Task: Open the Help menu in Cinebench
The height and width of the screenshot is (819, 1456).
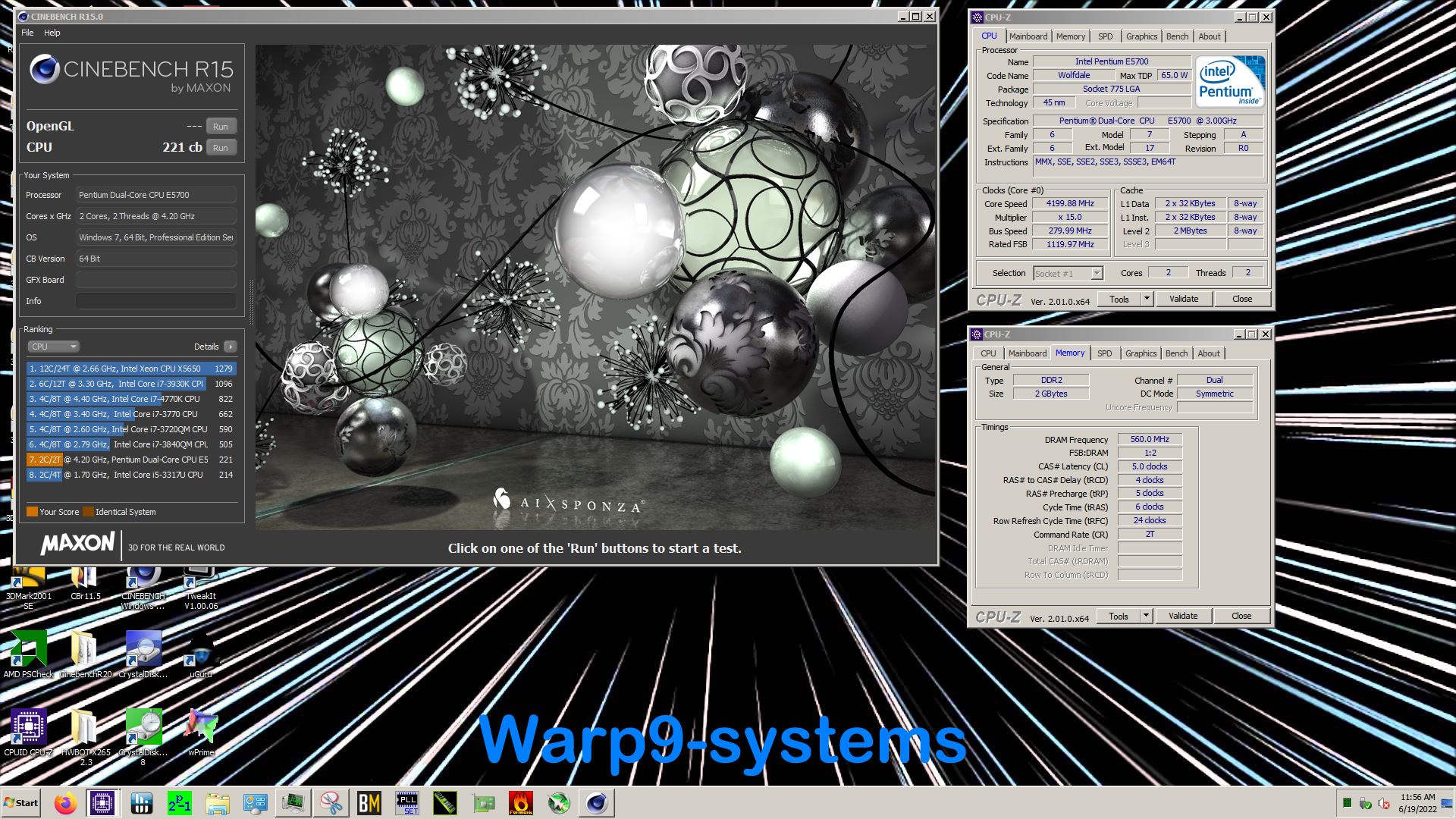Action: [x=52, y=33]
